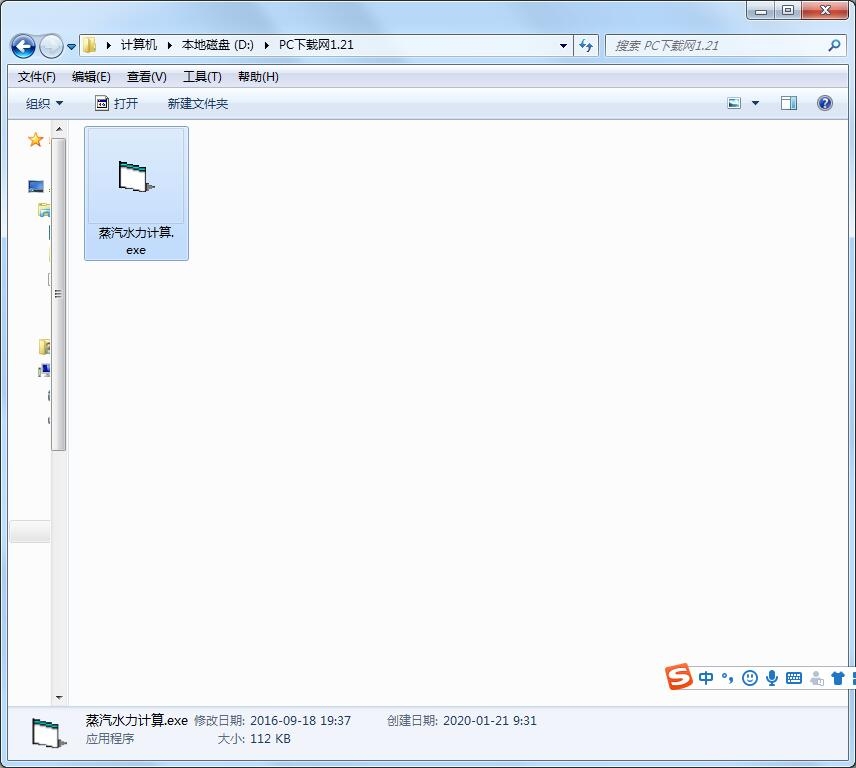Click 创建日期 value 2020-01-21 9:31

(x=490, y=721)
